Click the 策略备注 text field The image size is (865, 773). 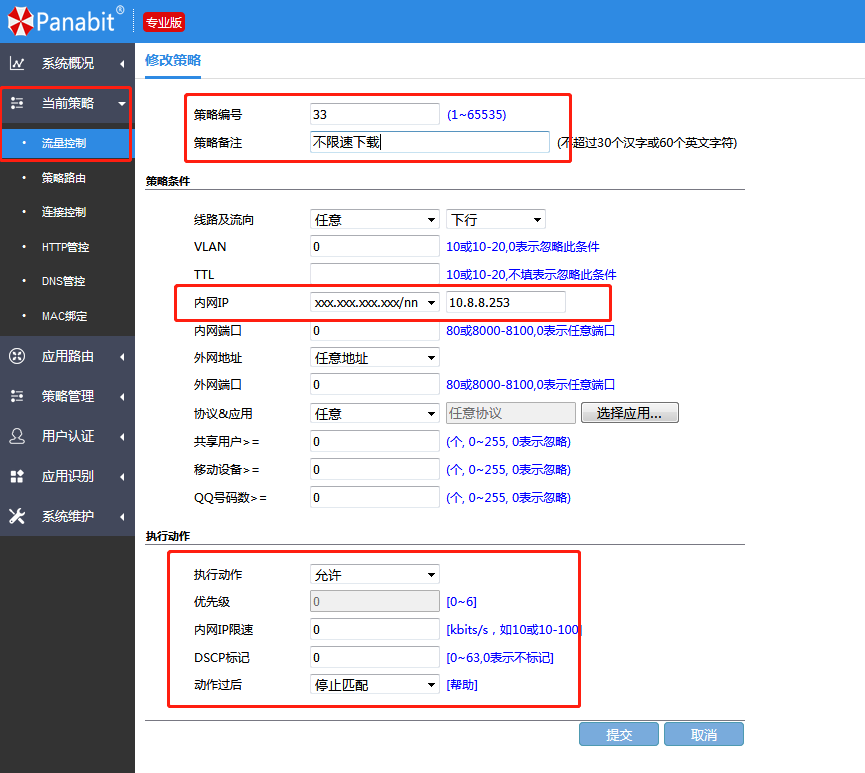click(x=429, y=142)
